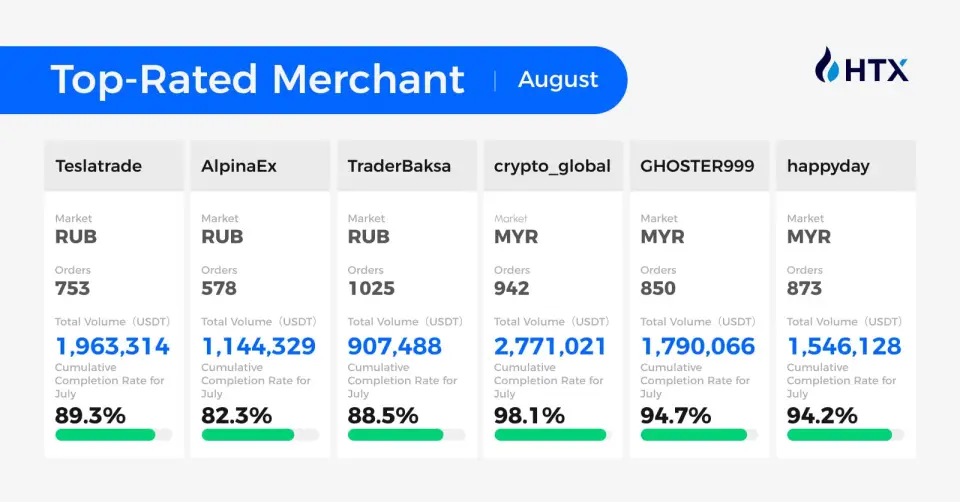Open the Teslatrade merchant header

tap(114, 166)
